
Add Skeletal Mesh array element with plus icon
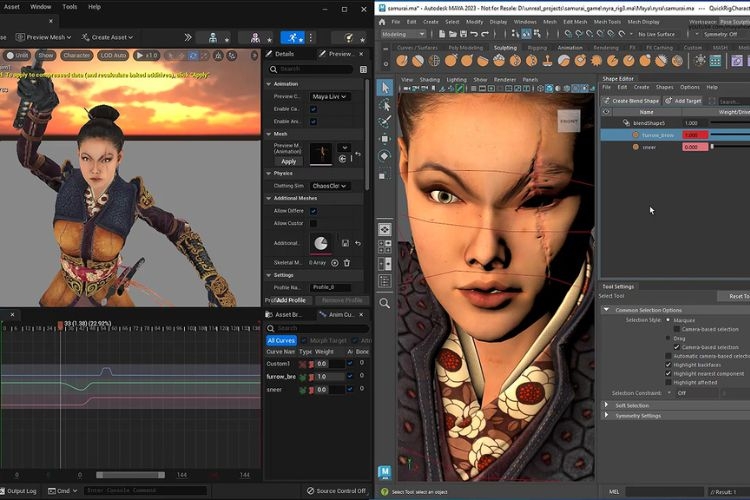click(335, 263)
